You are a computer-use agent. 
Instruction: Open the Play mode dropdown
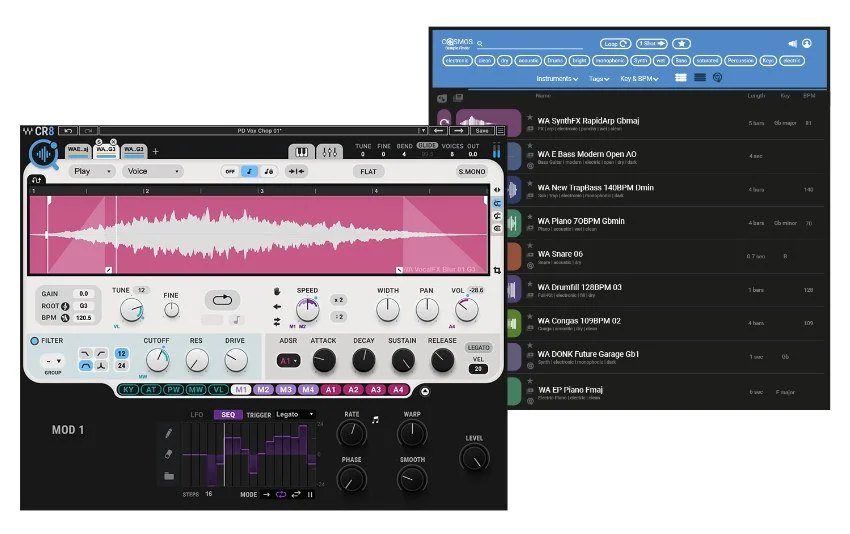tap(92, 171)
